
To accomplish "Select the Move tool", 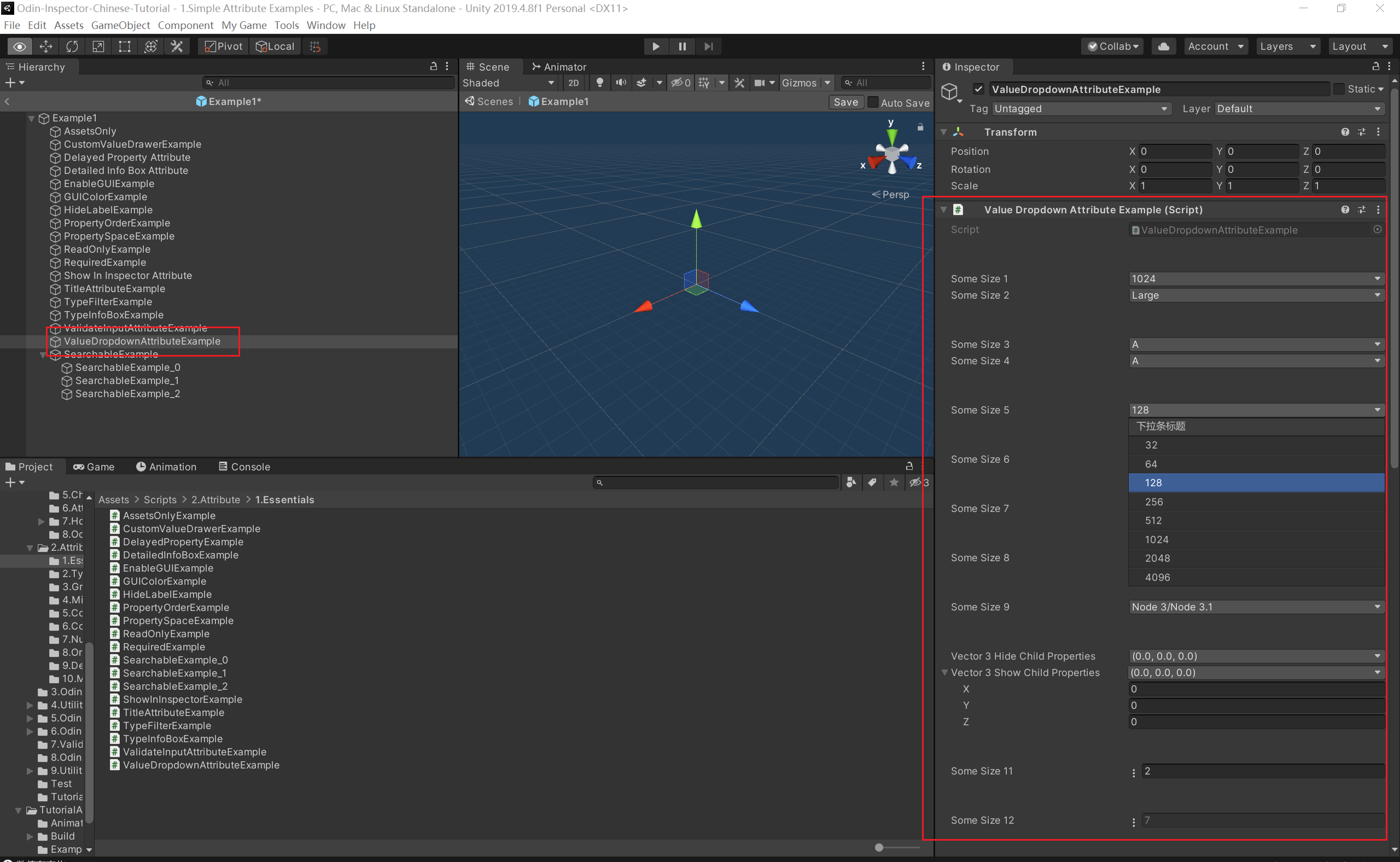I will (x=45, y=46).
